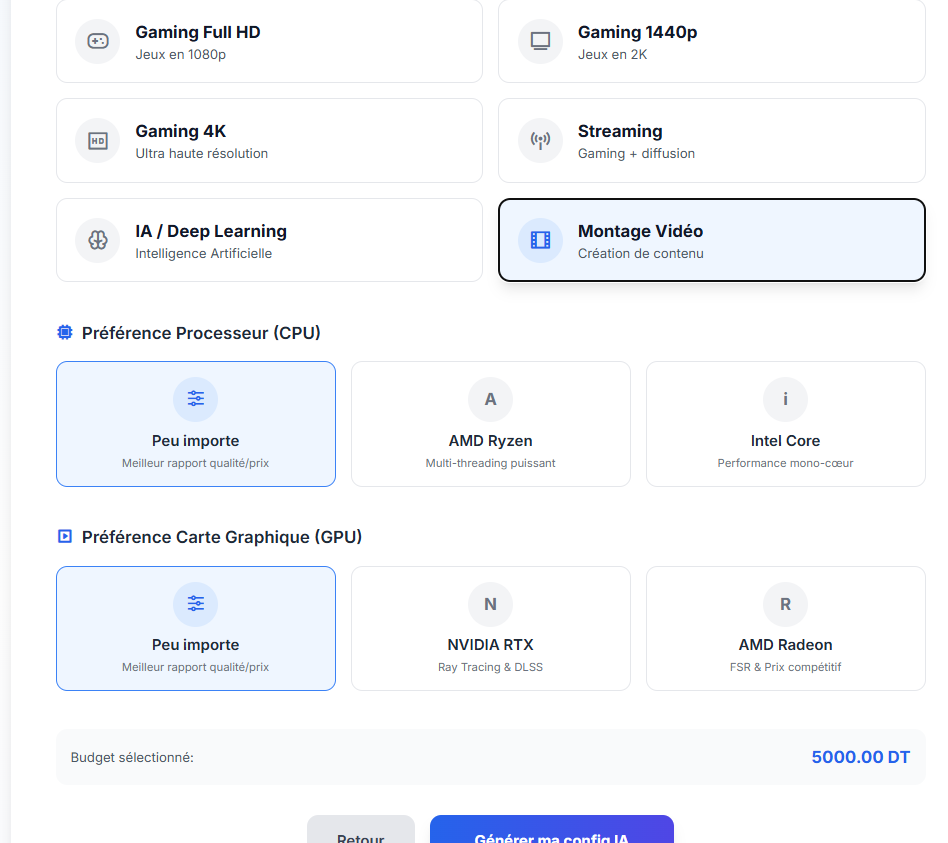Screen dimensions: 948x843
Task: Click the 'N' badge icon for NVIDIA RTX
Action: coord(490,603)
